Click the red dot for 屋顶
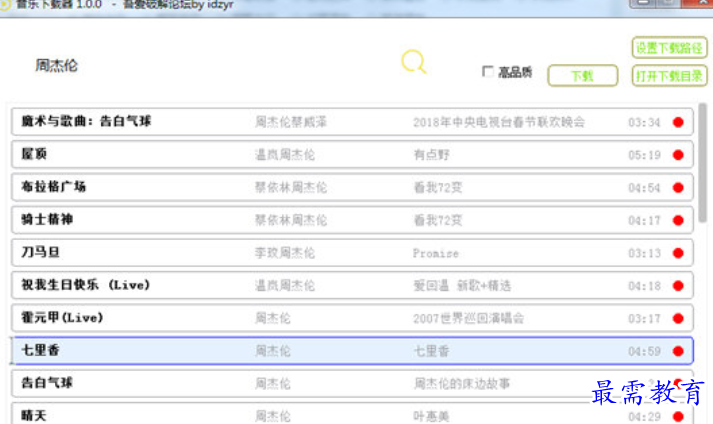 [x=678, y=155]
